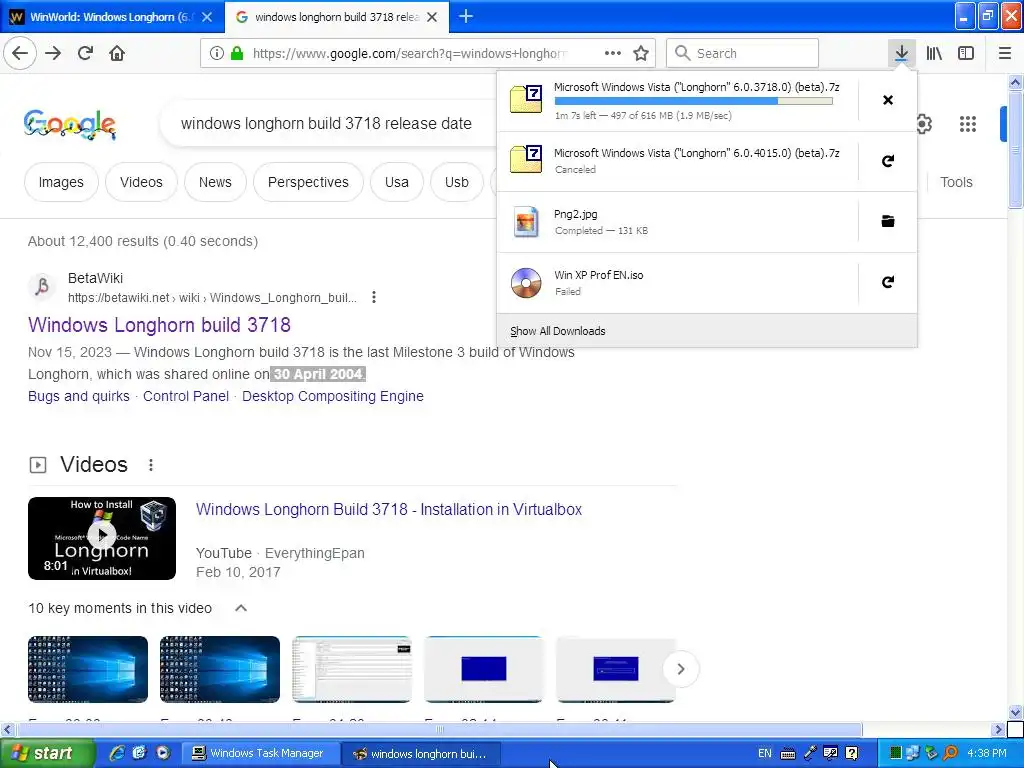This screenshot has height=768, width=1024.
Task: Show next key moments with arrow
Action: (x=680, y=669)
